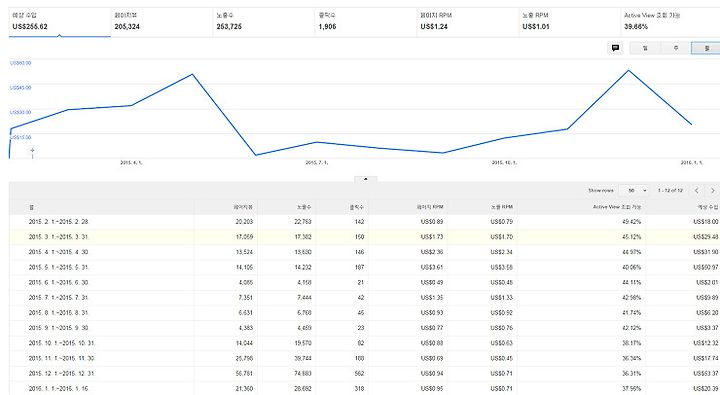Image resolution: width=720 pixels, height=395 pixels.
Task: Click row 2015. 8. 1.~2015. 8. 31.
Action: point(365,313)
